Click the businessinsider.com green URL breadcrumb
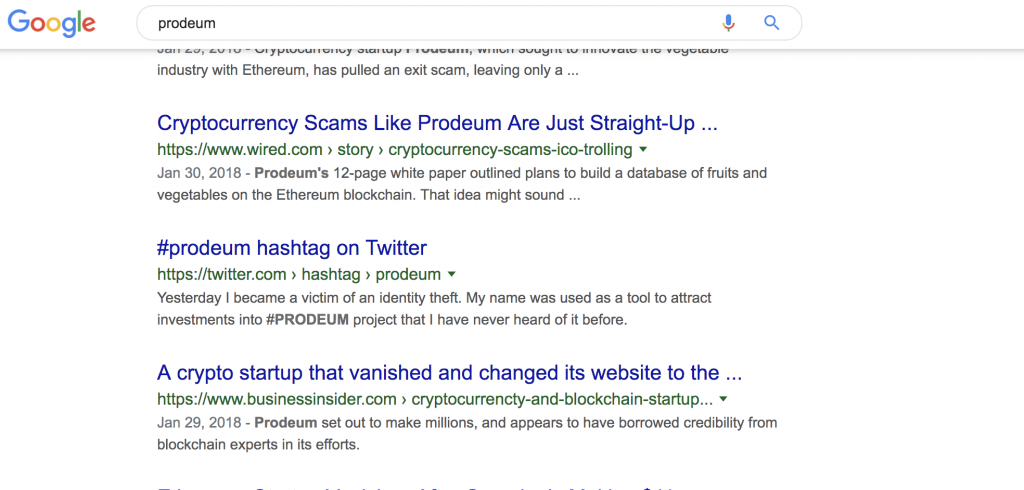This screenshot has width=1024, height=490. [x=435, y=399]
